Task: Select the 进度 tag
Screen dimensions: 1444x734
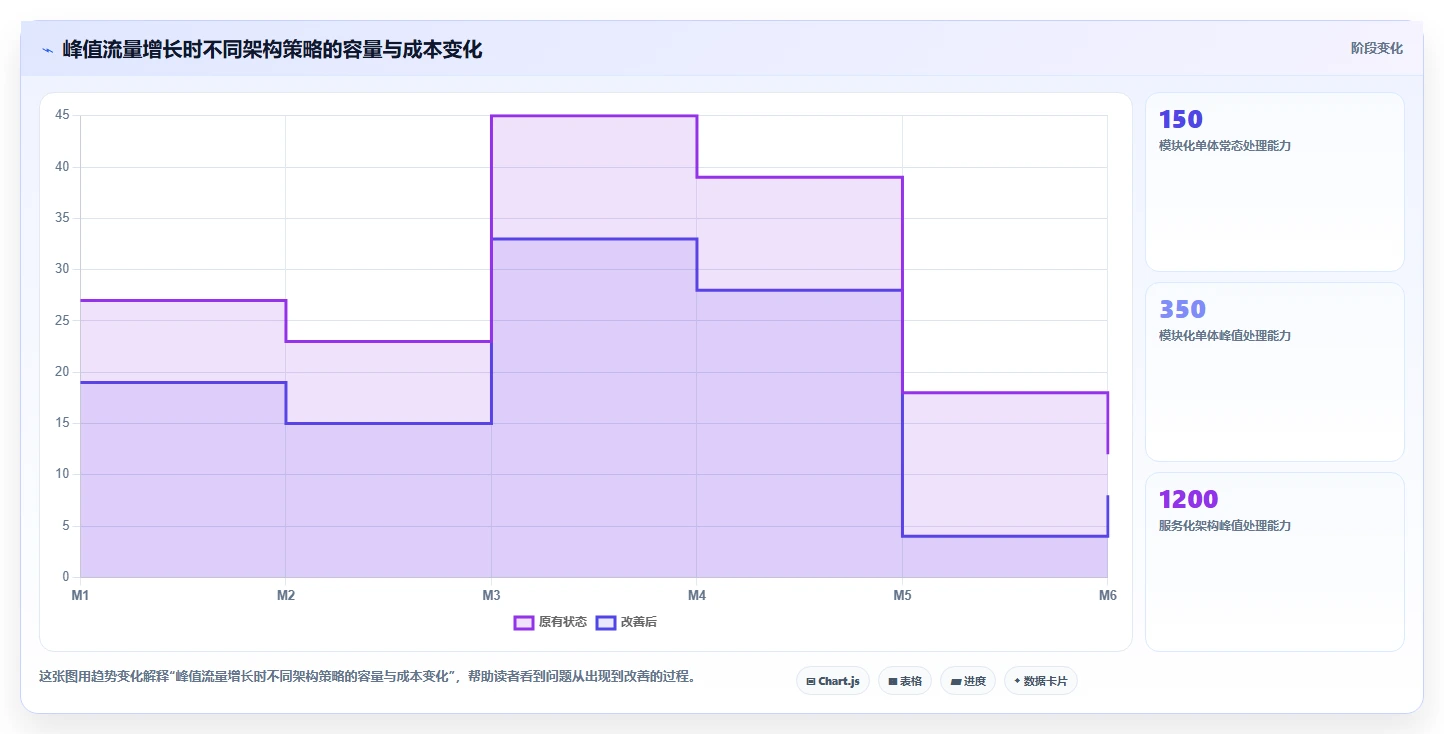Action: tap(968, 681)
